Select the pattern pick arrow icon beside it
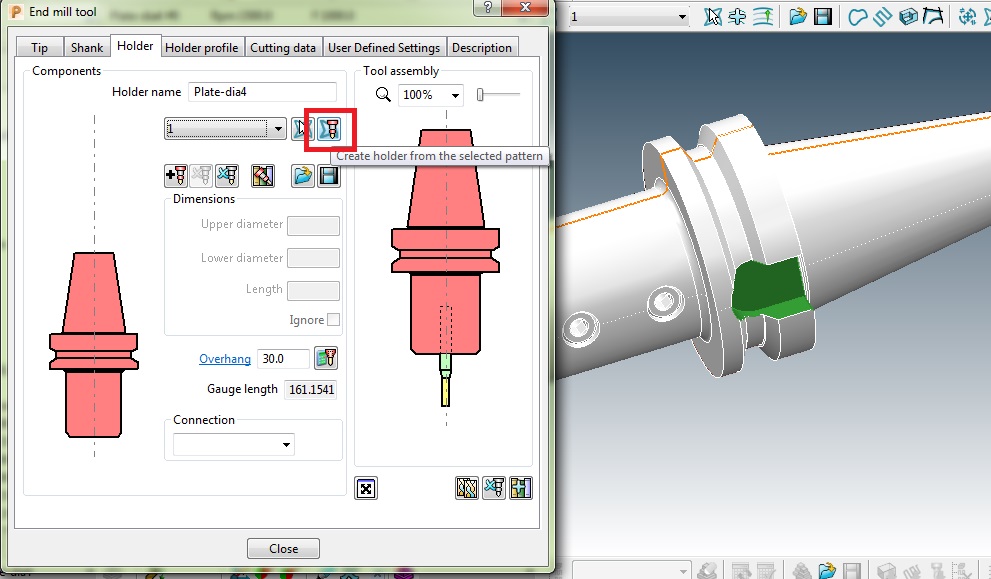The width and height of the screenshot is (991, 579). pos(302,128)
